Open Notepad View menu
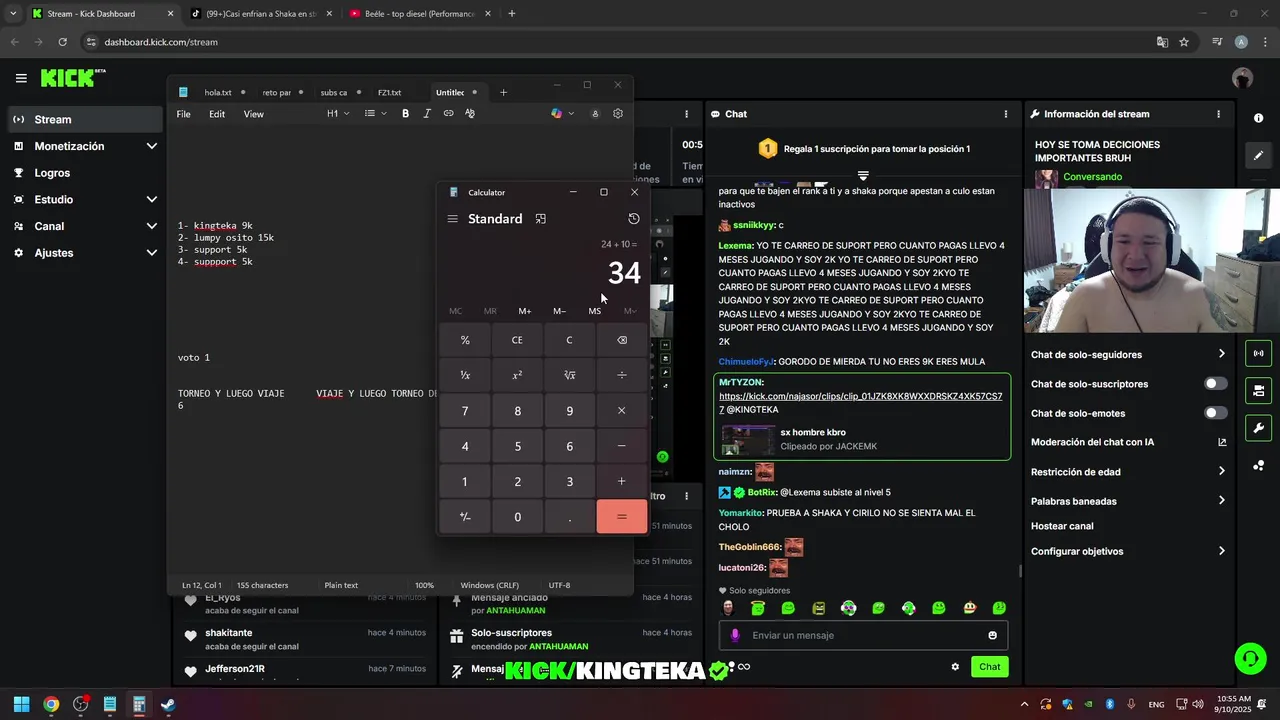The image size is (1280, 720). [254, 114]
